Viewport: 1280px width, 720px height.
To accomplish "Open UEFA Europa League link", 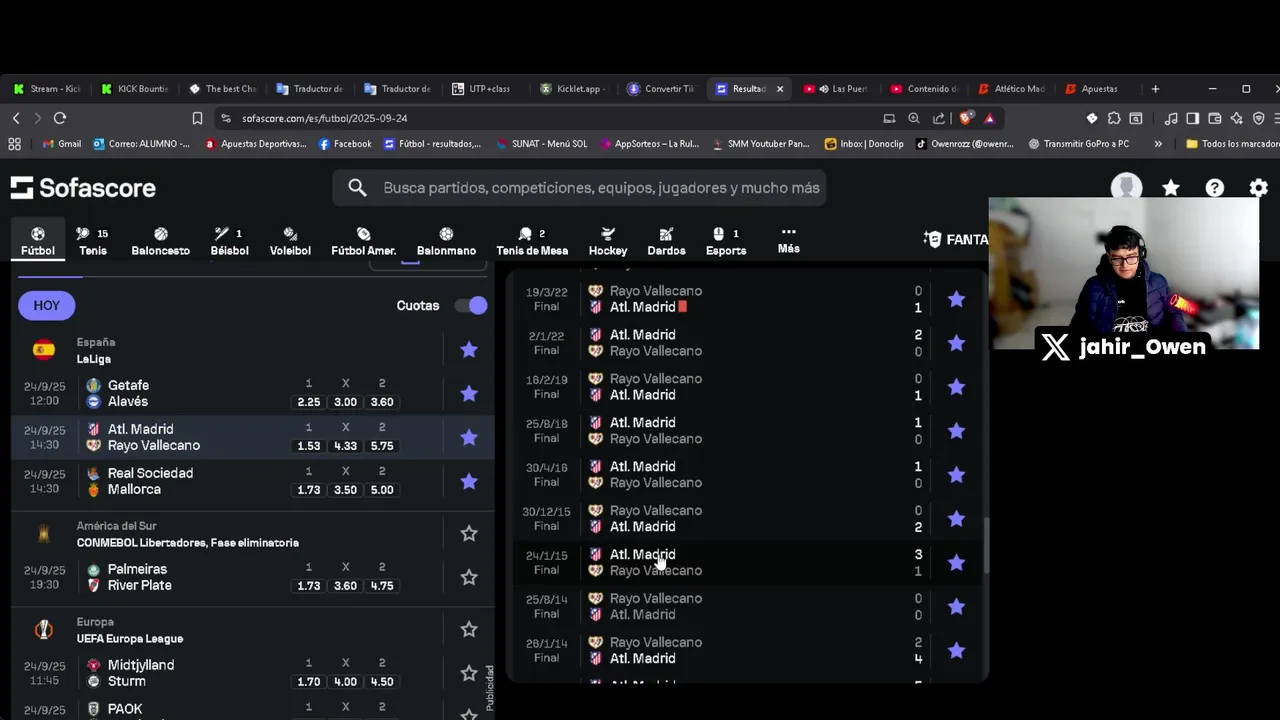I will 130,639.
